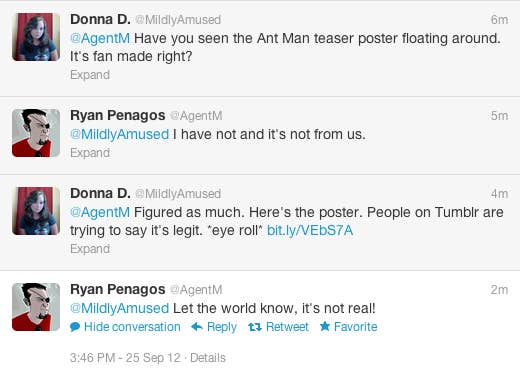Click the 6m timestamp on first tweet
Viewport: 520px width, 379px height.
click(x=499, y=20)
